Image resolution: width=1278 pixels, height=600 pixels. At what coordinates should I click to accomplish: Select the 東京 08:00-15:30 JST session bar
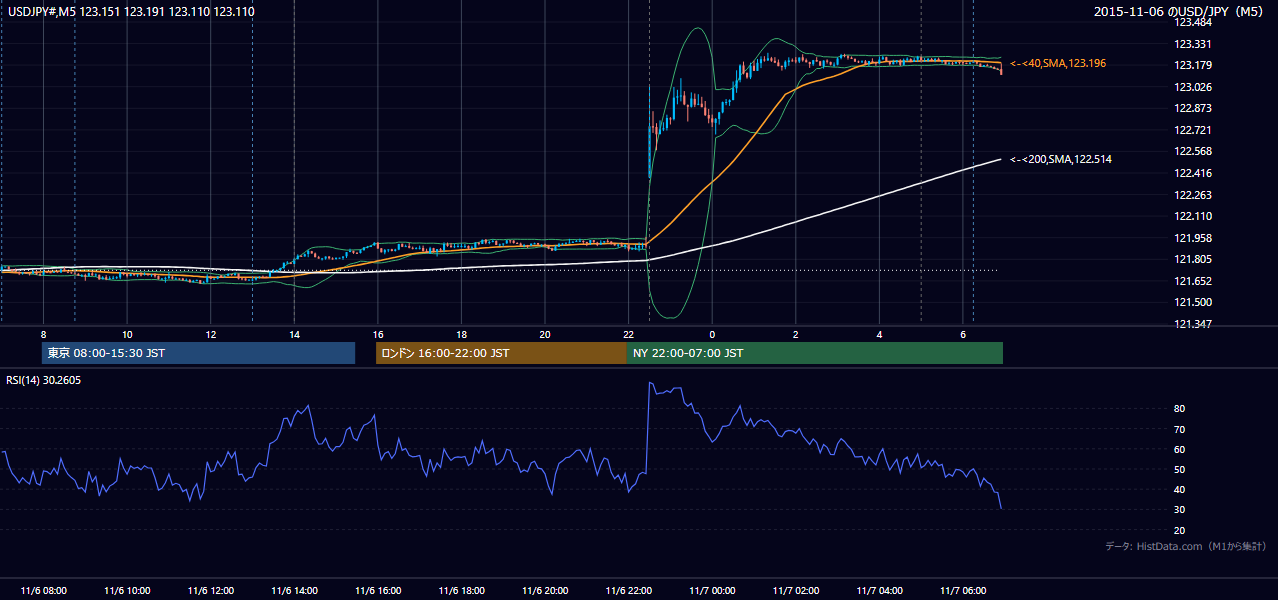198,353
